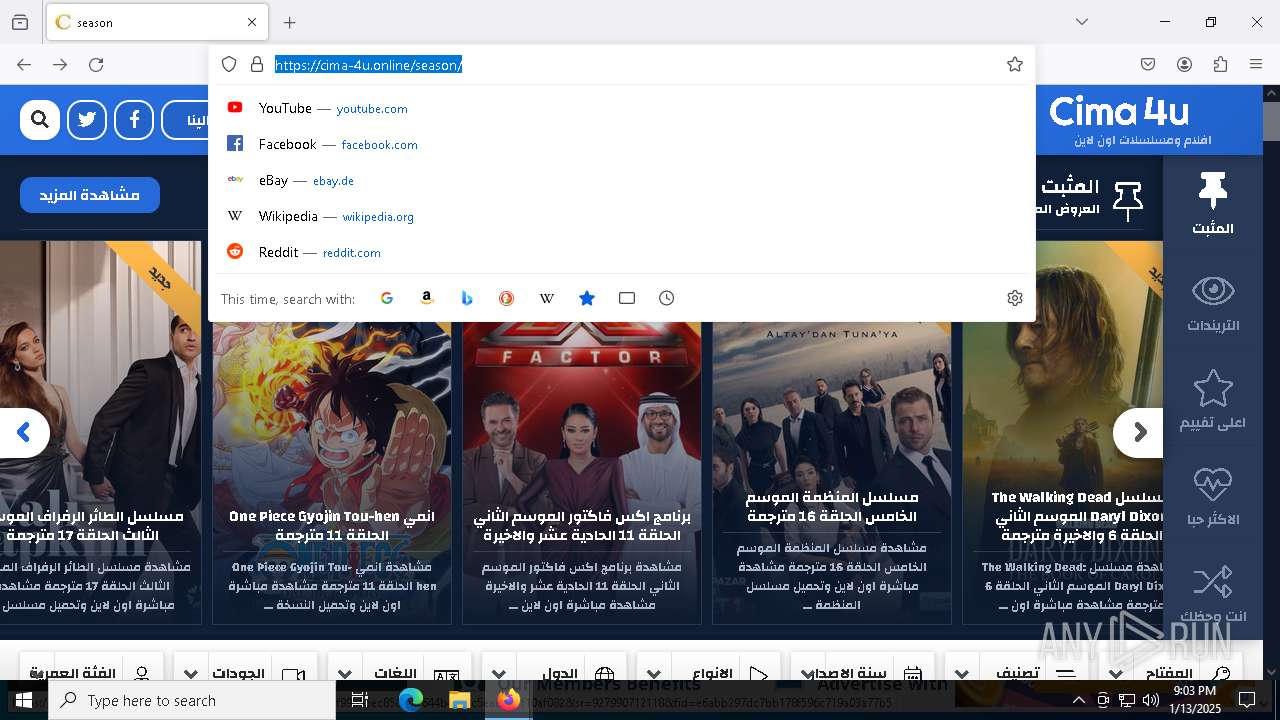
Task: Click the Windows taskbar search box
Action: [192, 700]
